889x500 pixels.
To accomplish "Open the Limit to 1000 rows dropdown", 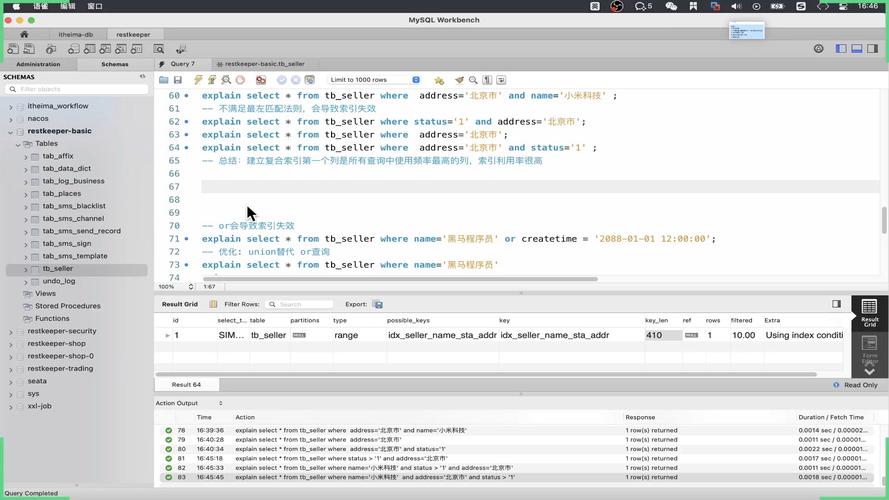I will (x=374, y=80).
